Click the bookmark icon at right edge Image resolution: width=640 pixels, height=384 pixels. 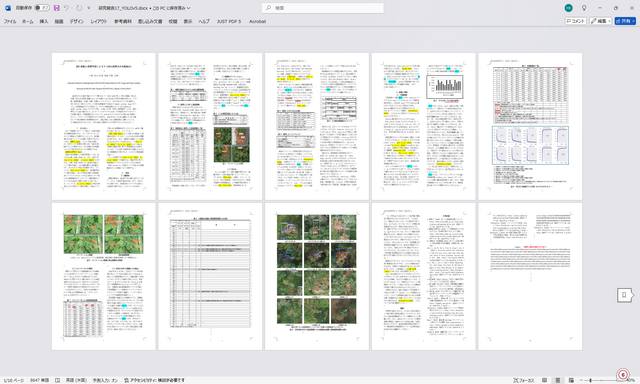coord(624,295)
